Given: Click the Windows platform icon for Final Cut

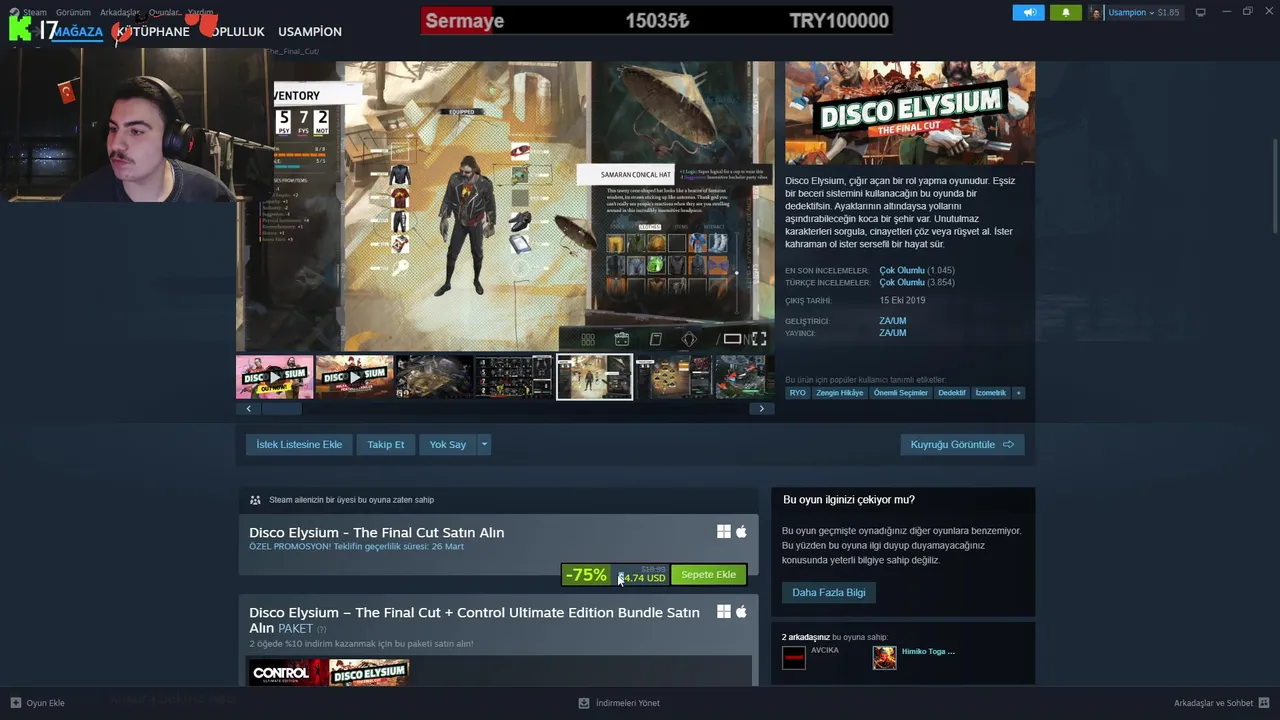Looking at the screenshot, I should pyautogui.click(x=724, y=532).
